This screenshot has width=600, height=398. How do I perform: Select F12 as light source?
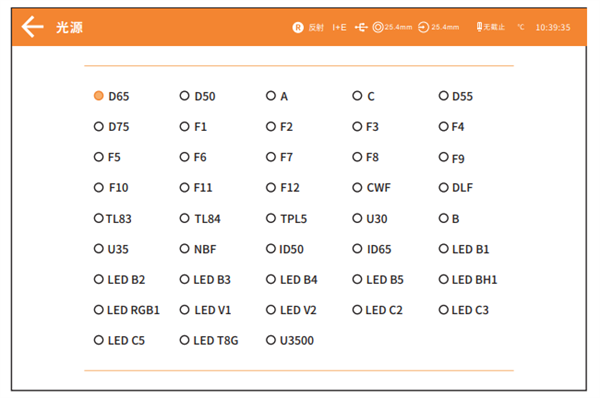click(271, 188)
